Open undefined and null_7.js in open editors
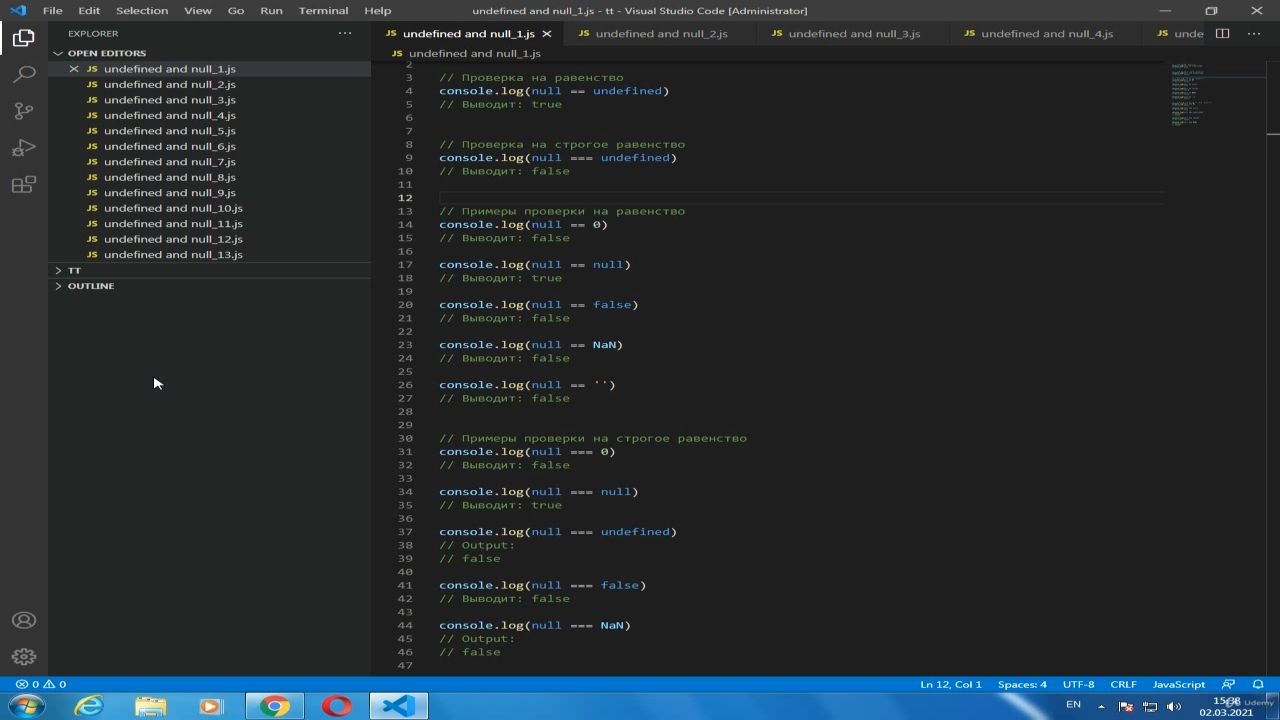This screenshot has height=720, width=1280. (x=170, y=162)
